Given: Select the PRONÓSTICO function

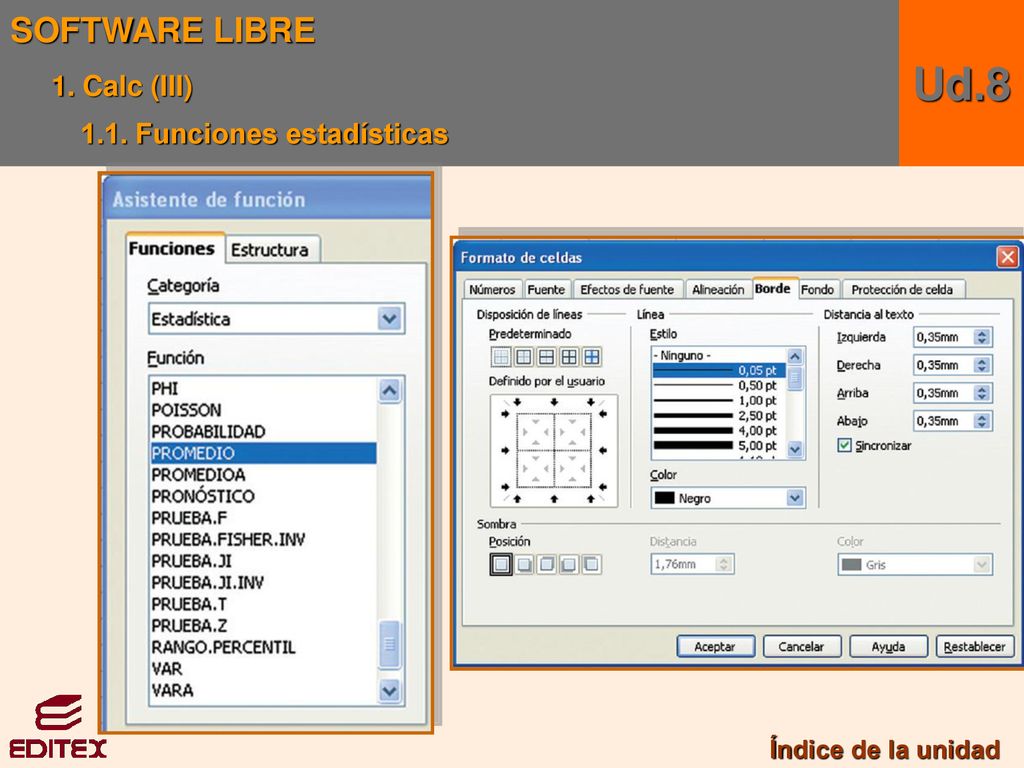Looking at the screenshot, I should click(x=263, y=496).
